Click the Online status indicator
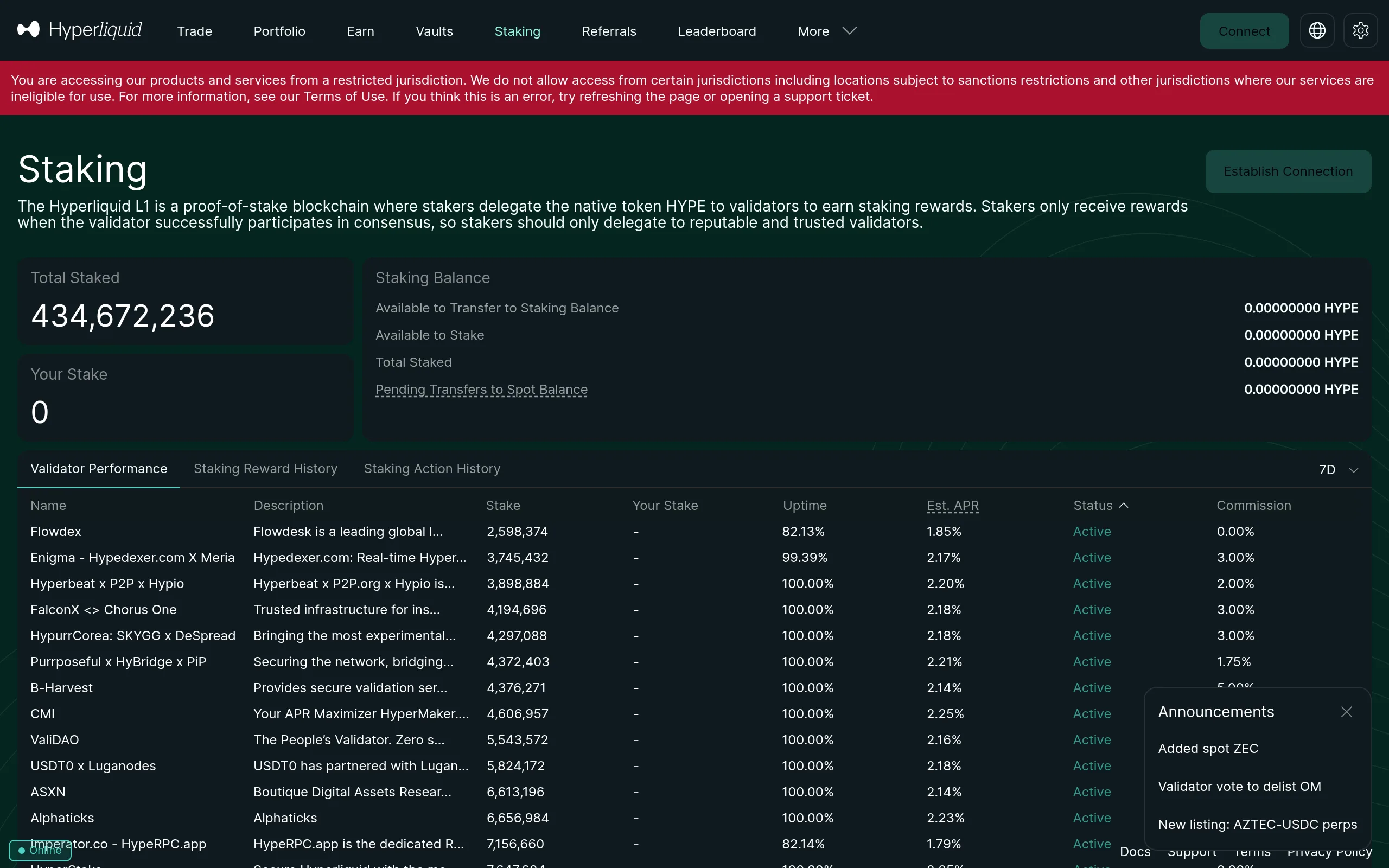The image size is (1389, 868). tap(39, 850)
